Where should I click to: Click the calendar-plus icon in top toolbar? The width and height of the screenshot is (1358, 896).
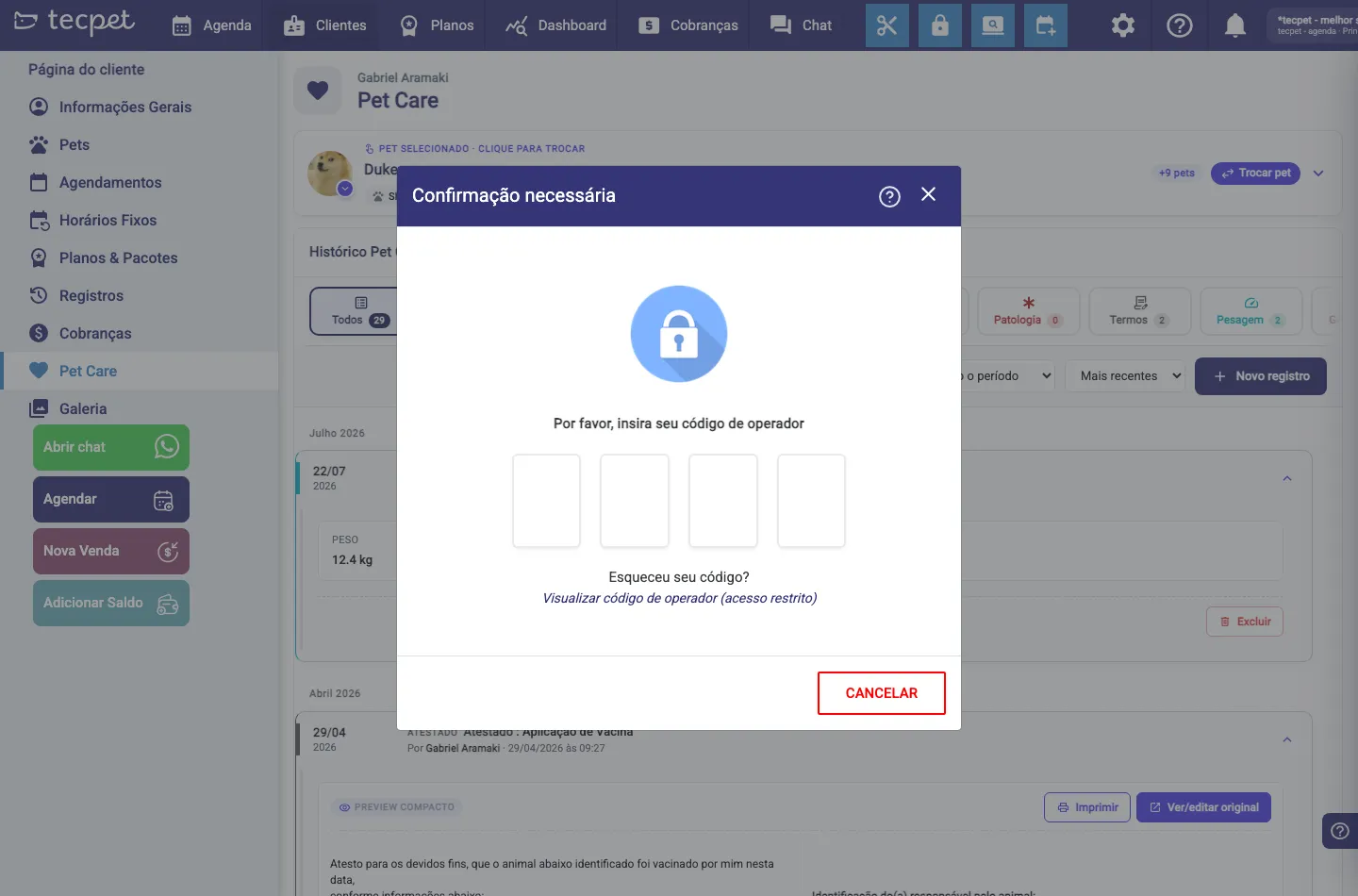(1046, 25)
